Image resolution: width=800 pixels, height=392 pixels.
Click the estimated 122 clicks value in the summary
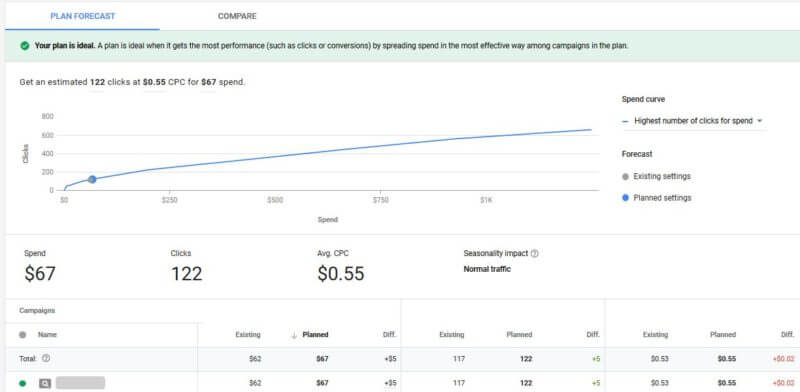pos(97,82)
